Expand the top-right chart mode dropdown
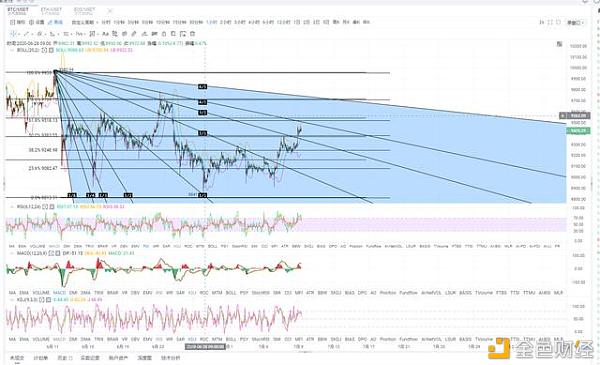 pyautogui.click(x=576, y=23)
